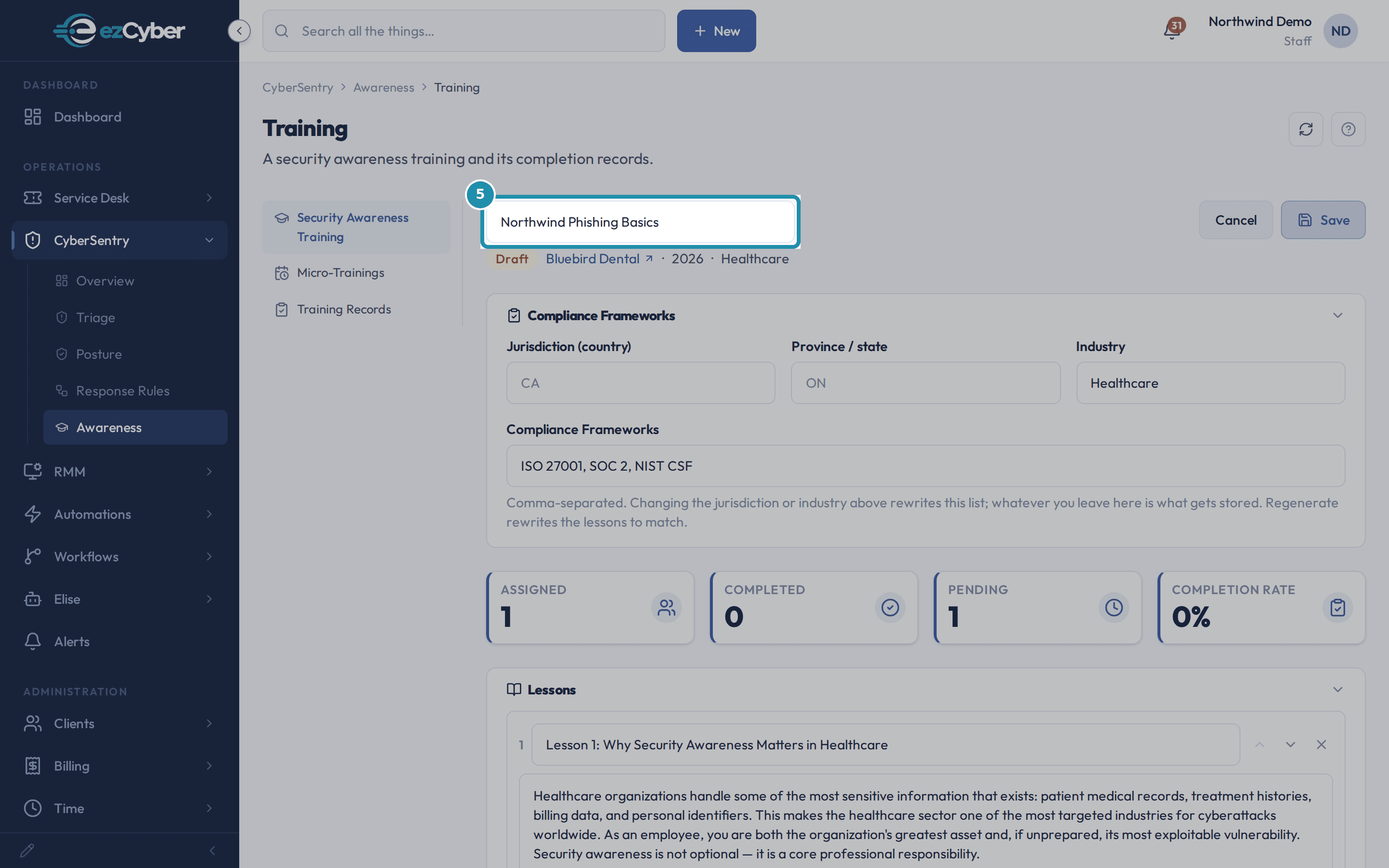Switch to the Training Records tab
This screenshot has height=868, width=1389.
click(x=356, y=310)
